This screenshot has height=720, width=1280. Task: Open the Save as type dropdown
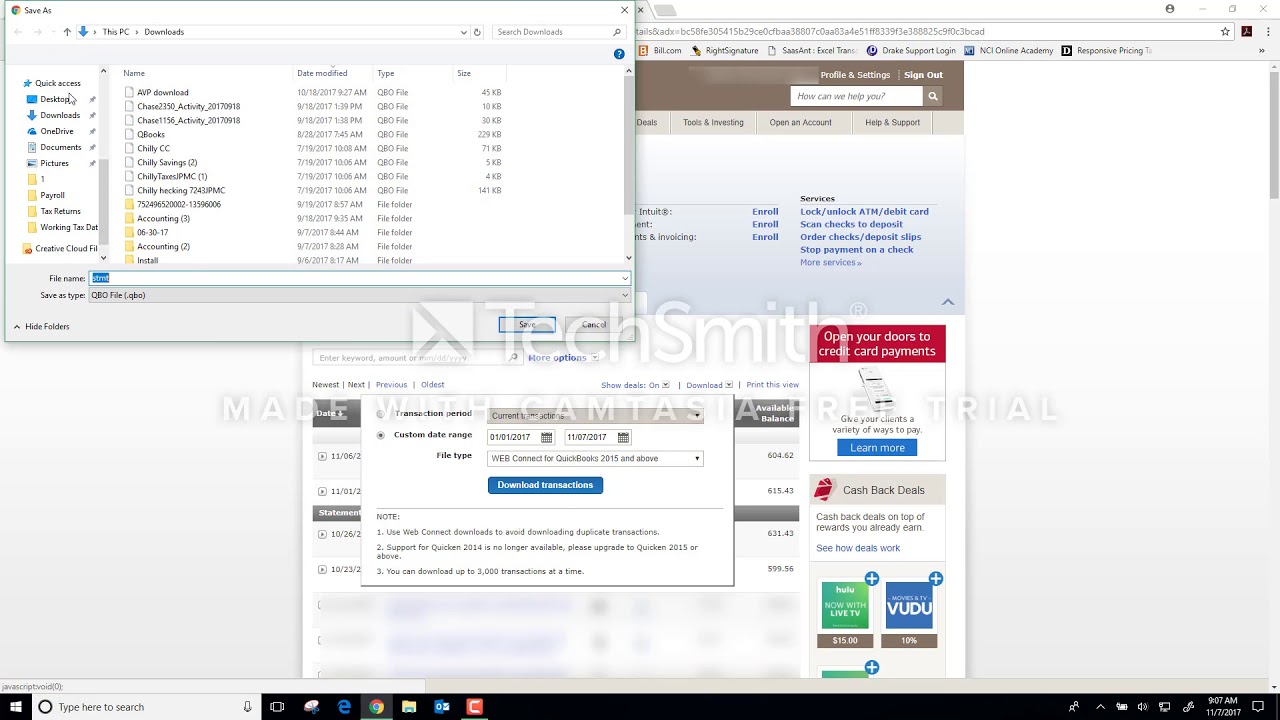[x=624, y=295]
